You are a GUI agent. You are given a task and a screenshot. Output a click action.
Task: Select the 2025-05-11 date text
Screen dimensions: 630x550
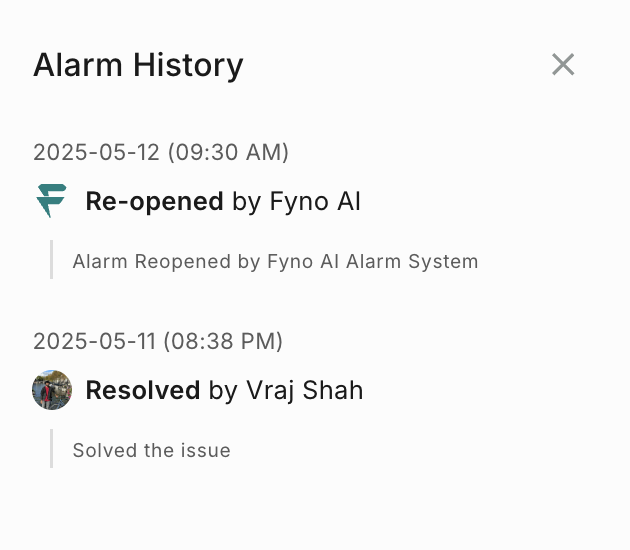(x=95, y=341)
